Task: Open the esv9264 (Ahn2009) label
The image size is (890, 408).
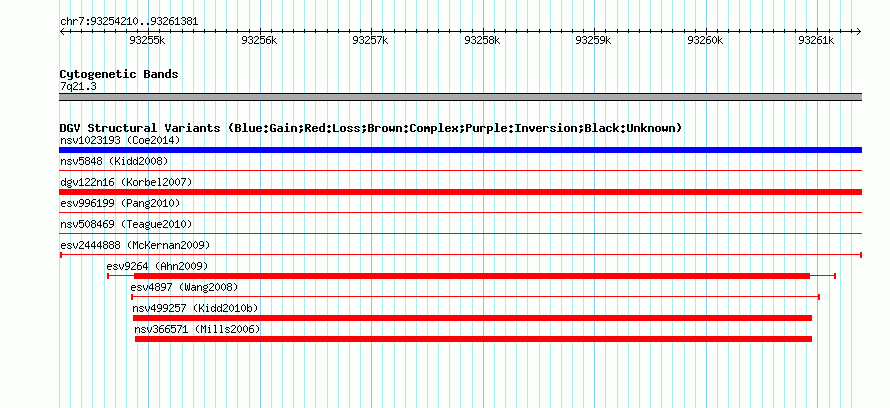Action: point(157,266)
